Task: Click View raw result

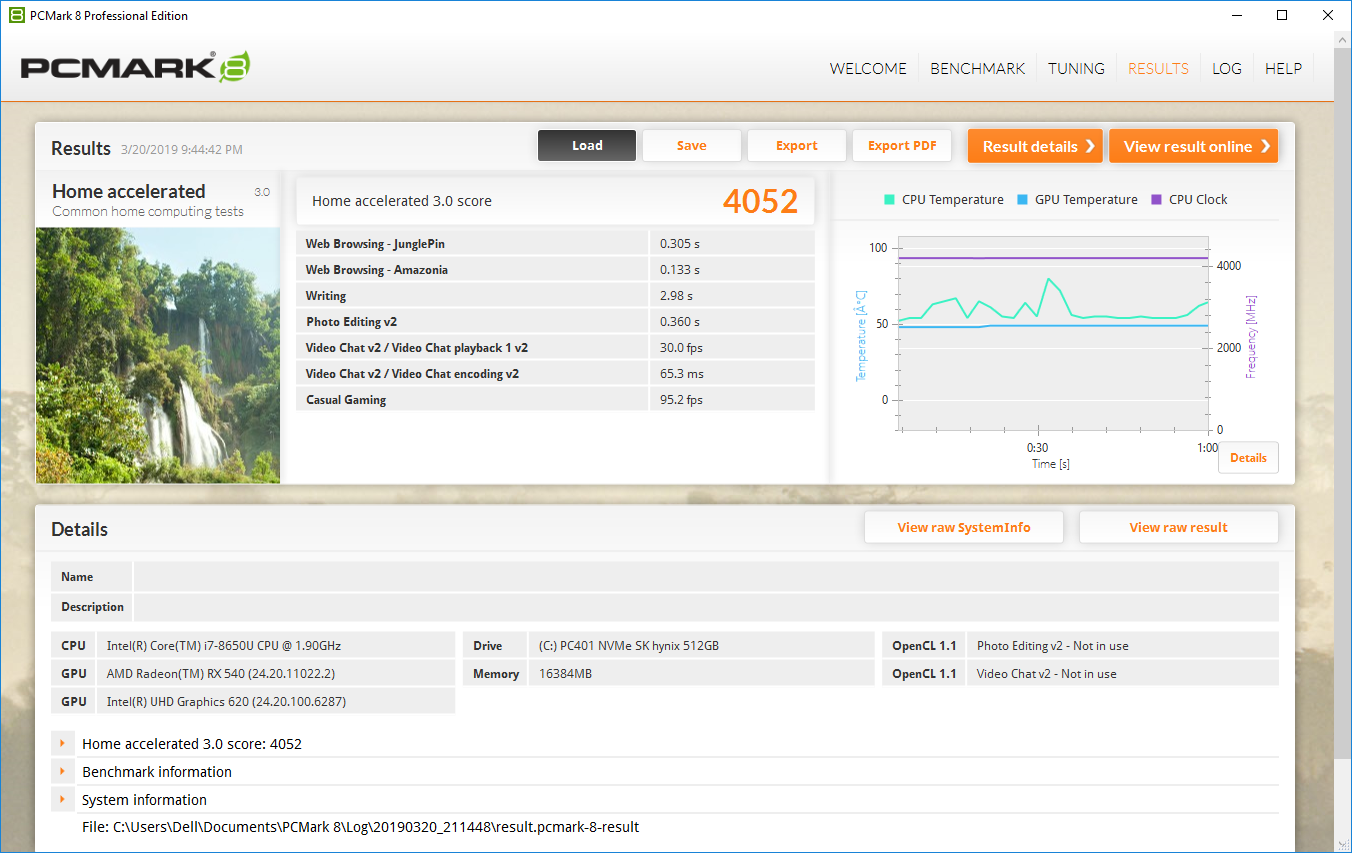Action: (x=1179, y=527)
